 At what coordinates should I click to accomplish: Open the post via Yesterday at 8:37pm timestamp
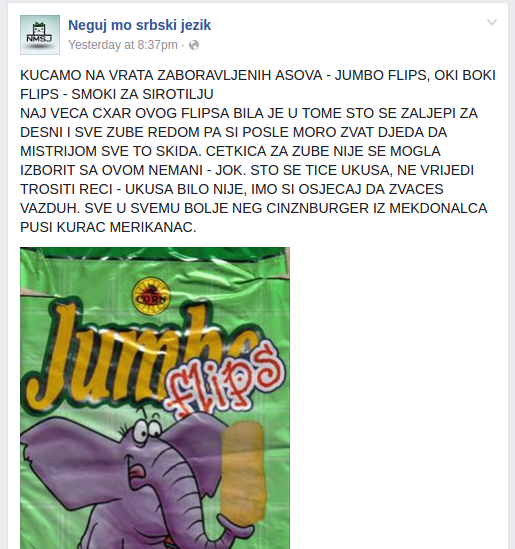coord(123,45)
